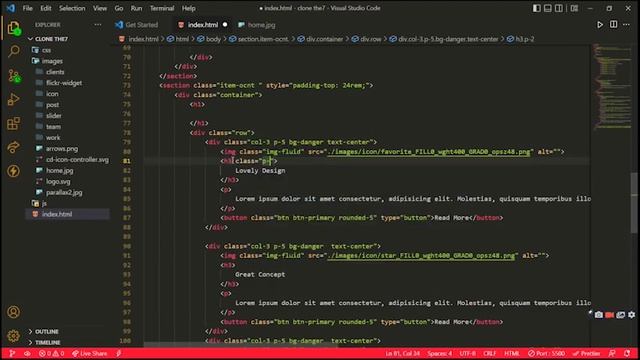Image resolution: width=640 pixels, height=360 pixels.
Task: Open logo.svg in explorer
Action: click(x=58, y=181)
